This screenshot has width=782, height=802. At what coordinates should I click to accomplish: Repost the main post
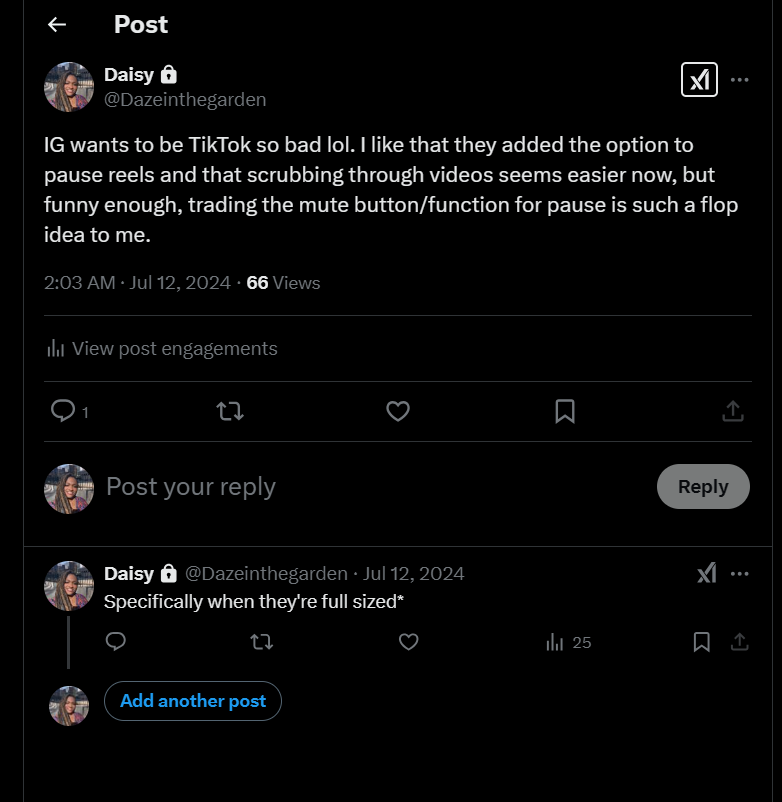tap(230, 410)
